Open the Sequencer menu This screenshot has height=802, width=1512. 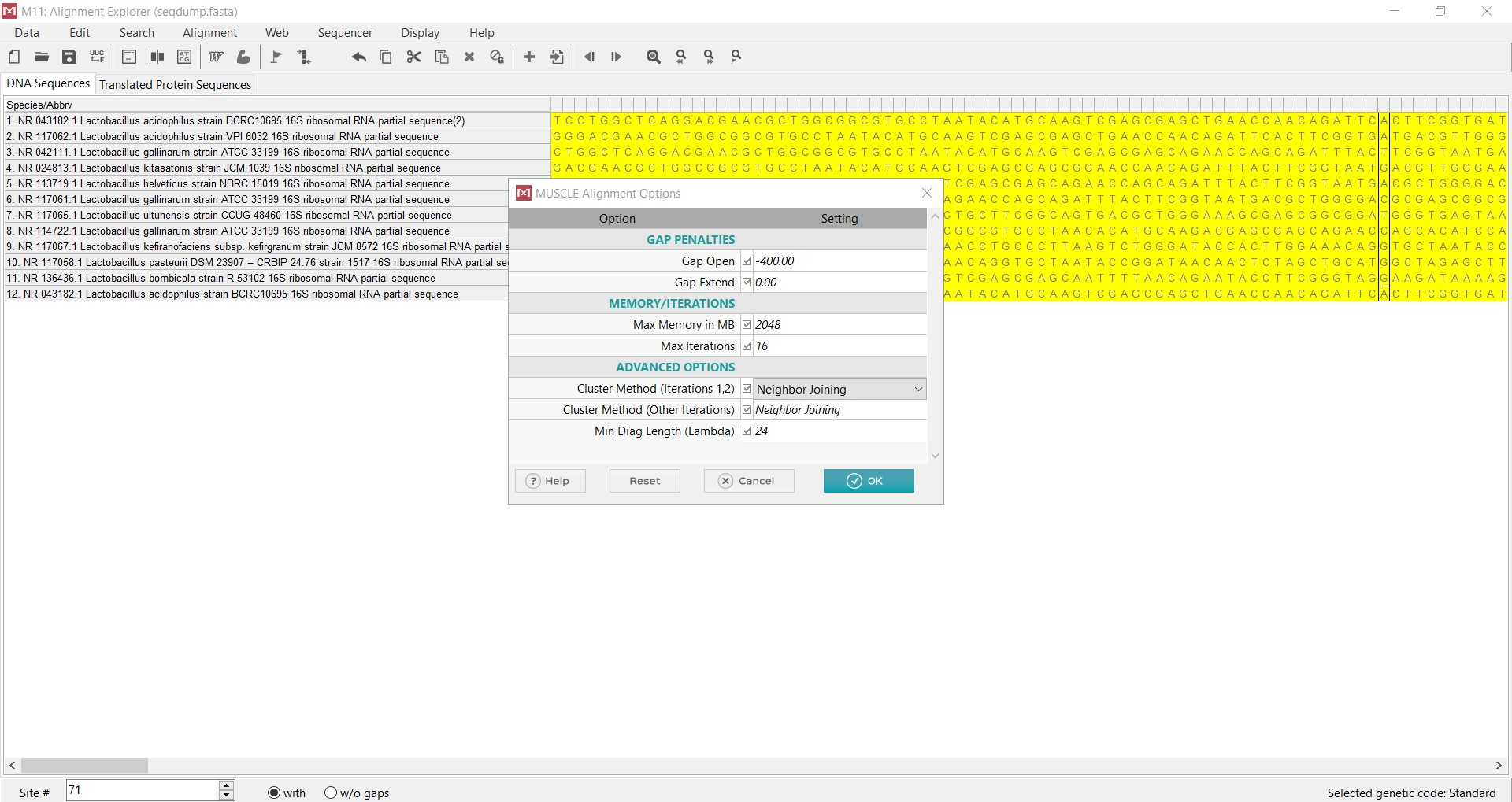(345, 33)
